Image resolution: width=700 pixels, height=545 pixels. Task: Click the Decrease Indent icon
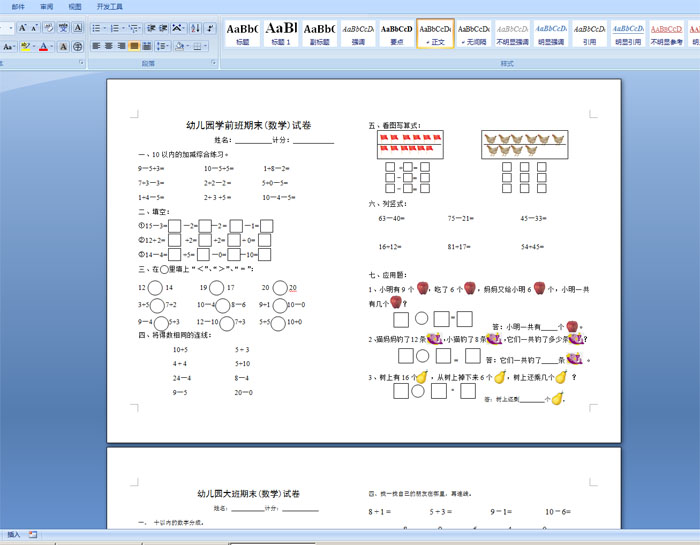[151, 29]
